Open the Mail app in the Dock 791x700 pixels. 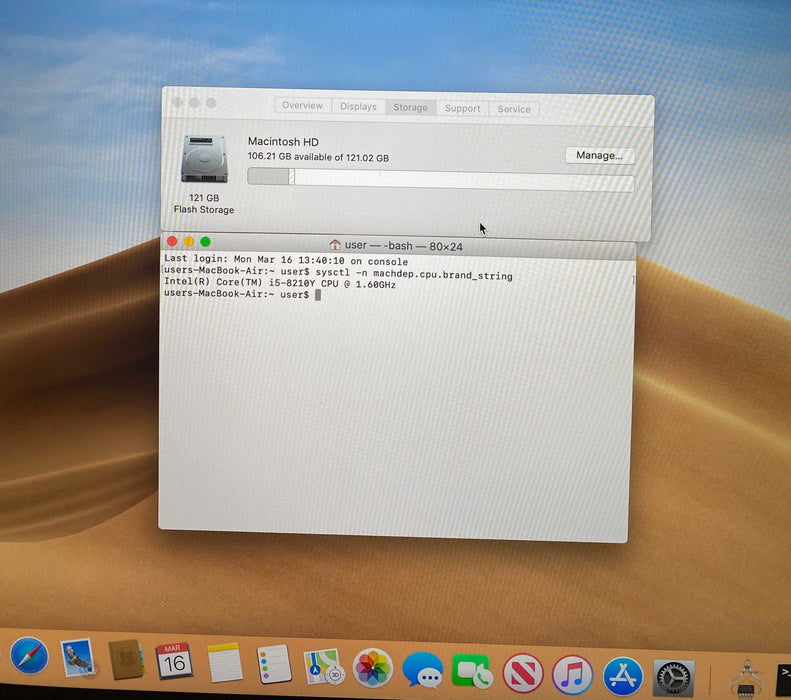click(78, 658)
